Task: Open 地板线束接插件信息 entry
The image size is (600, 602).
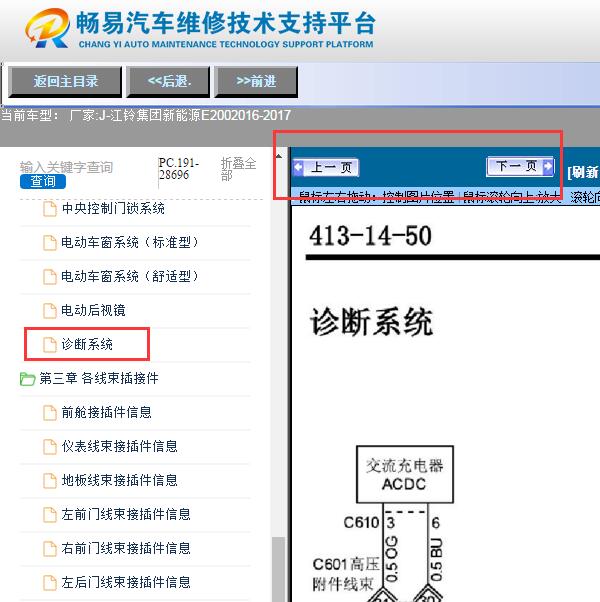Action: click(119, 480)
